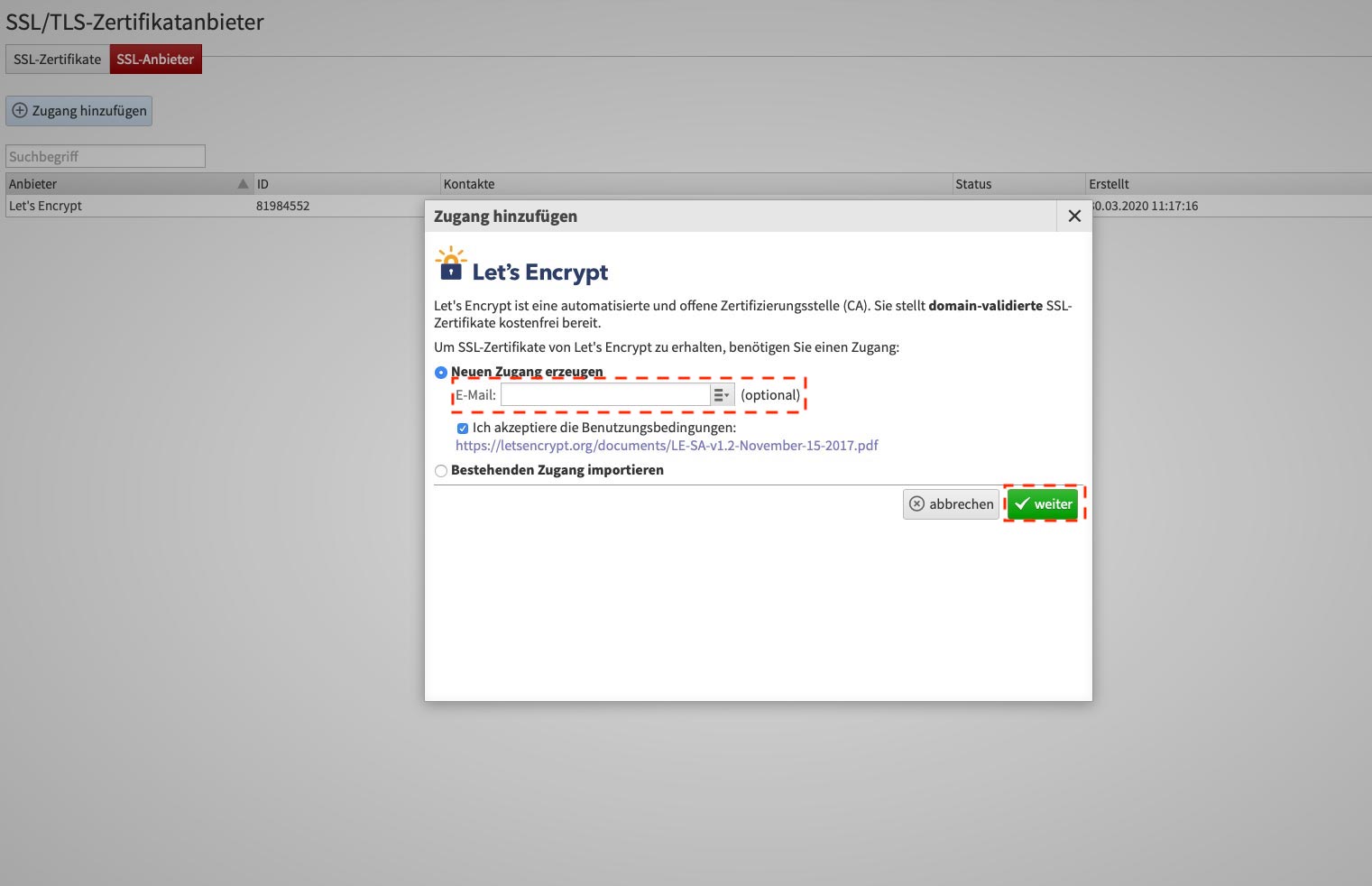Open the Let's Encrypt terms PDF link

coord(667,446)
